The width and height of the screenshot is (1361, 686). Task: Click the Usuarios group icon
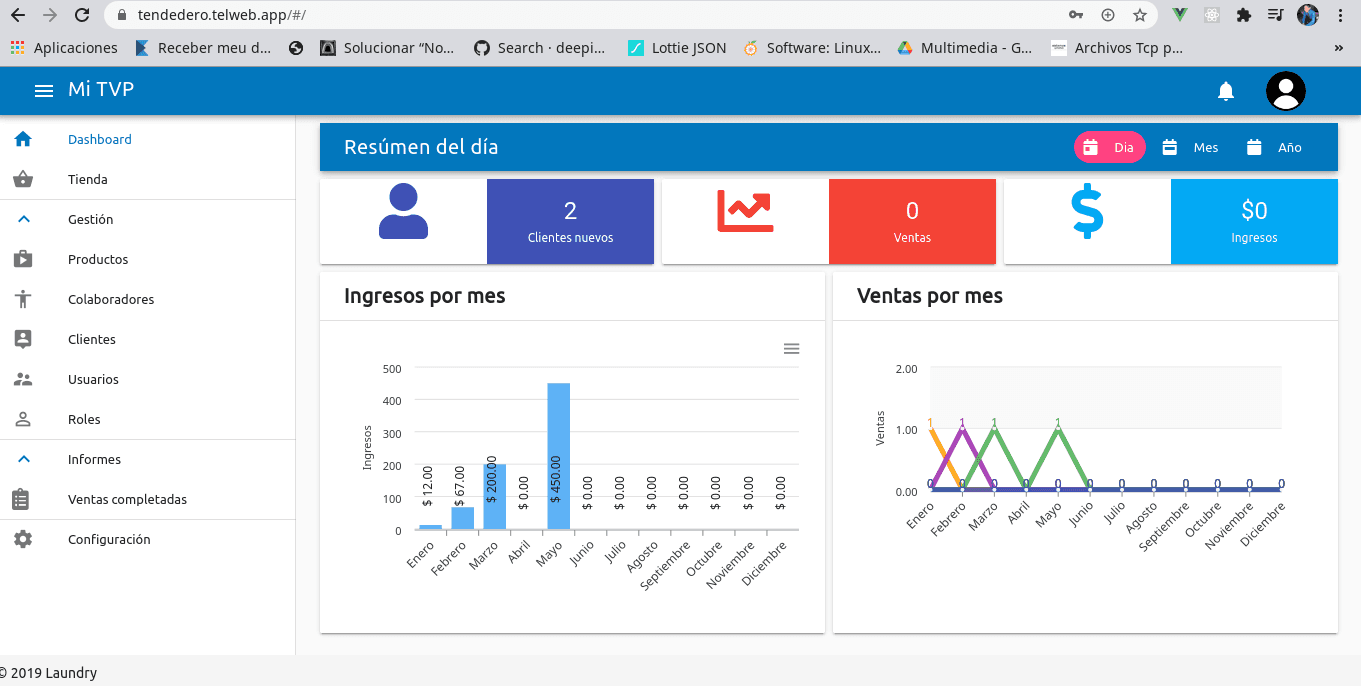(x=23, y=379)
